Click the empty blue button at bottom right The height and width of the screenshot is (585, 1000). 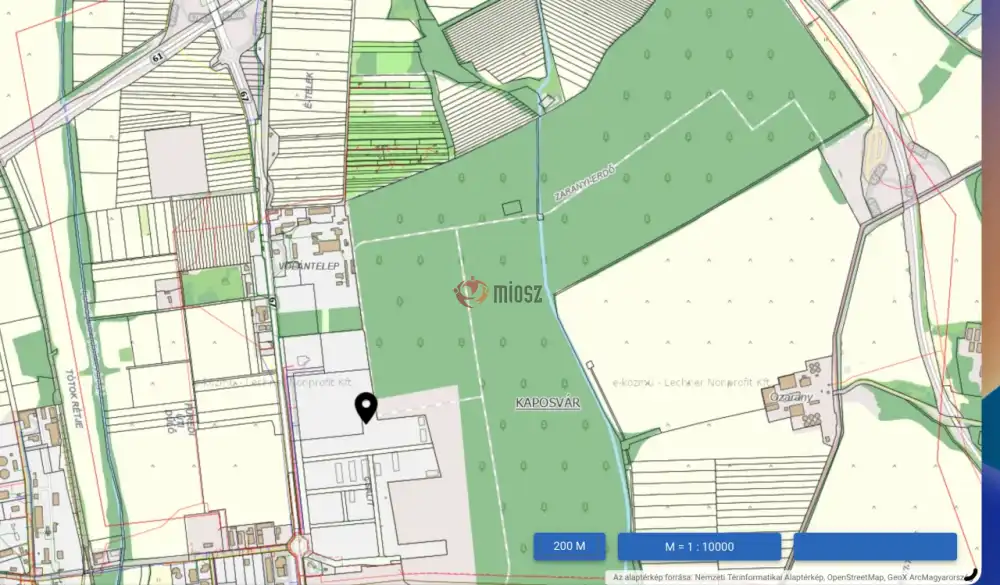click(x=875, y=547)
